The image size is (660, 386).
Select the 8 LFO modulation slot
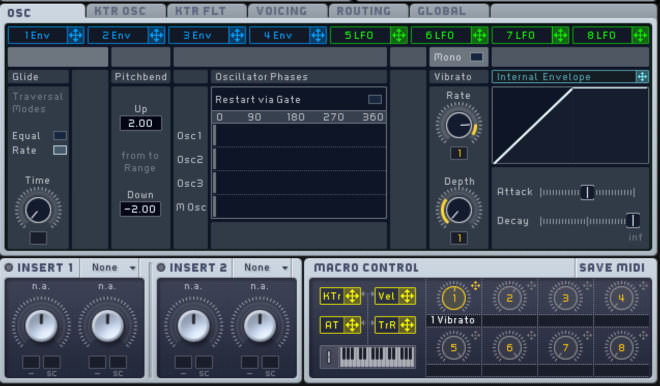pos(602,35)
